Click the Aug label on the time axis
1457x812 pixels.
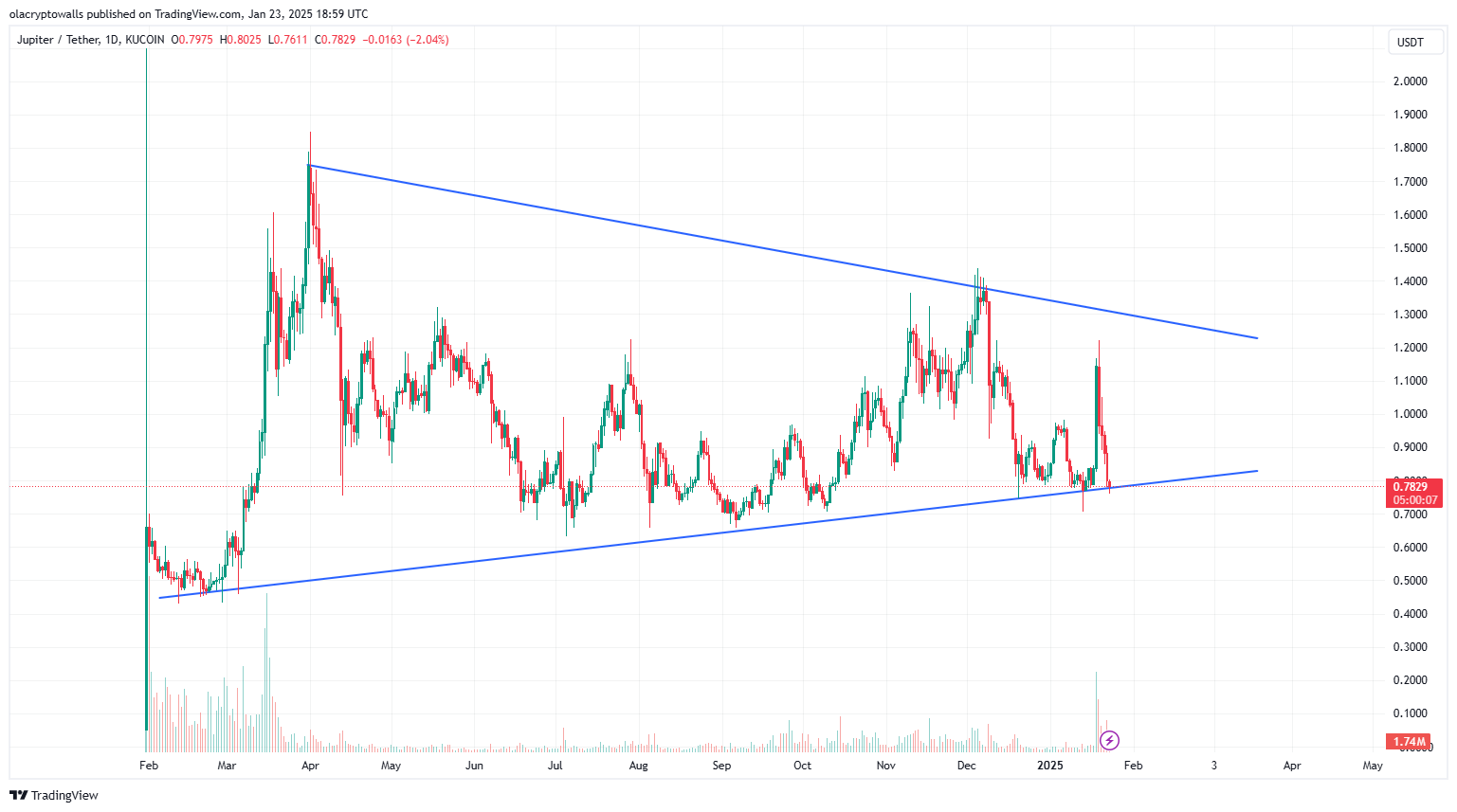click(x=639, y=766)
